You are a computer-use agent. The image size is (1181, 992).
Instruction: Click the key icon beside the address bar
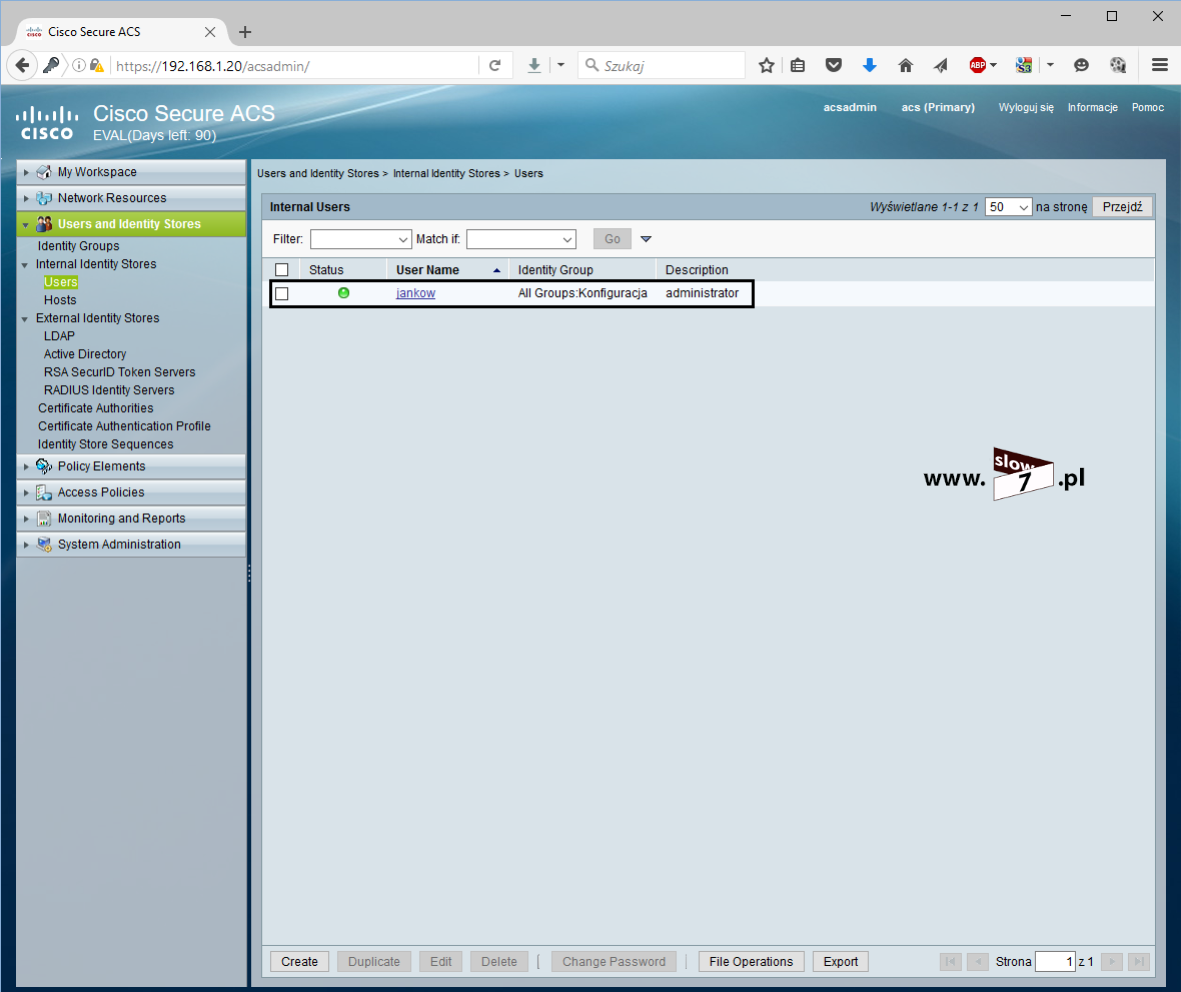coord(51,66)
